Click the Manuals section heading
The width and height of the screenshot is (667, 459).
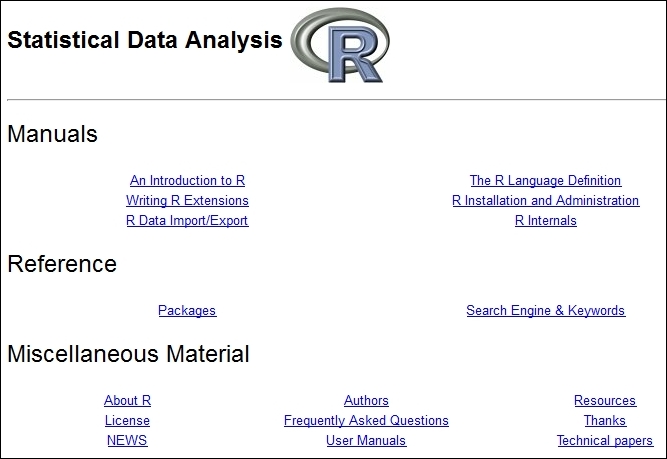pyautogui.click(x=53, y=134)
